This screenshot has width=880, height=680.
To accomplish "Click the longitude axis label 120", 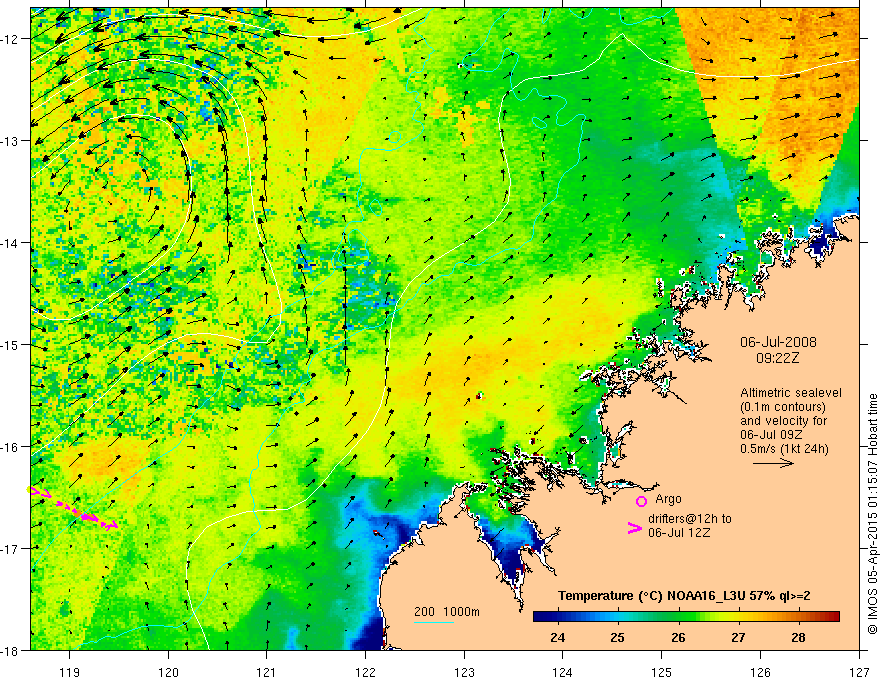I will pos(168,672).
